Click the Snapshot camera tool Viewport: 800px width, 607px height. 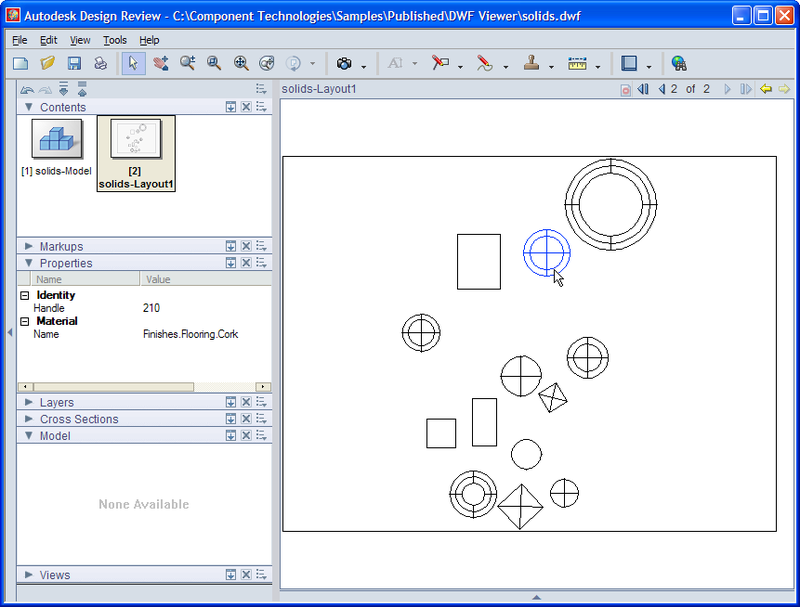point(345,63)
